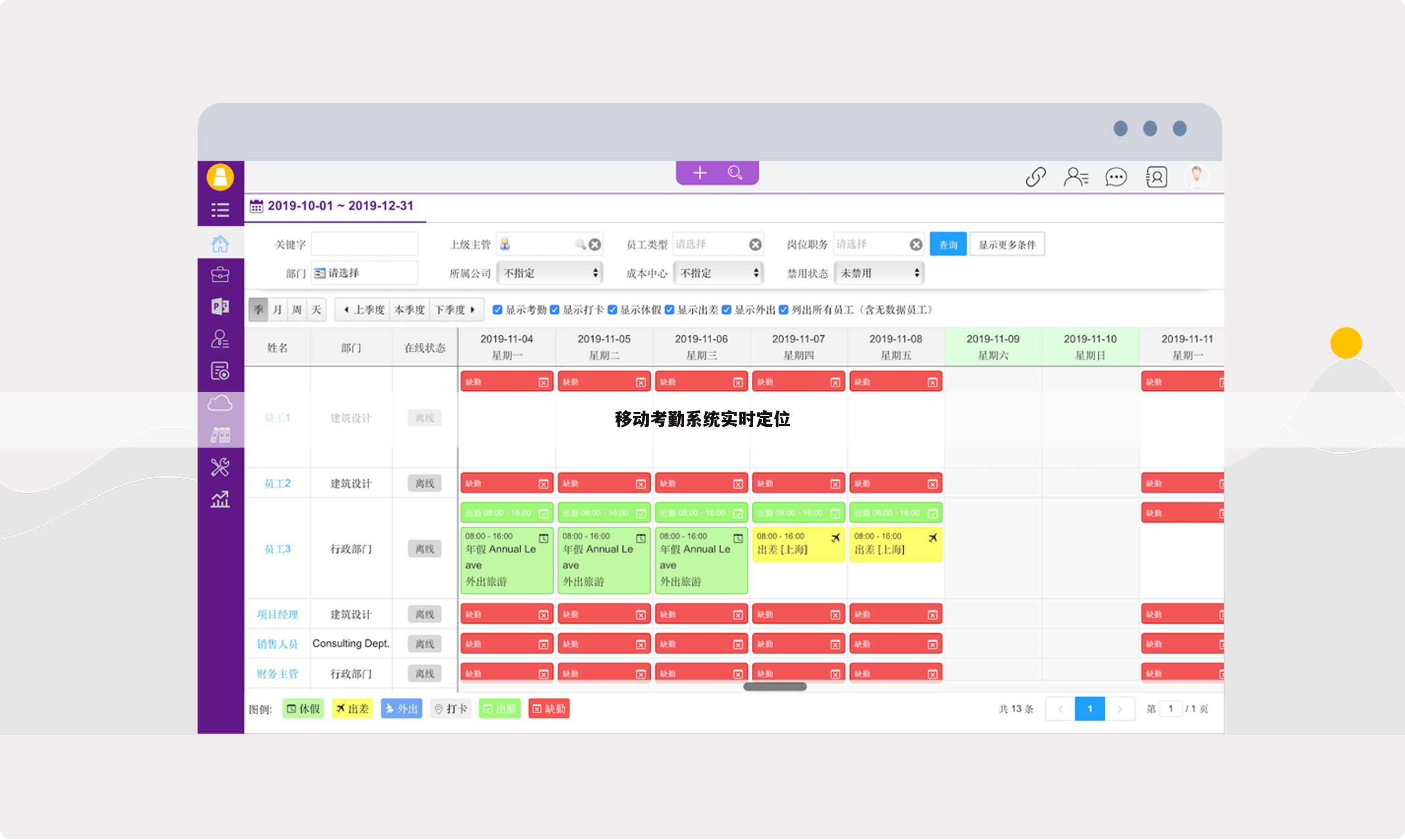Open the 项目经理 name link

tap(277, 614)
